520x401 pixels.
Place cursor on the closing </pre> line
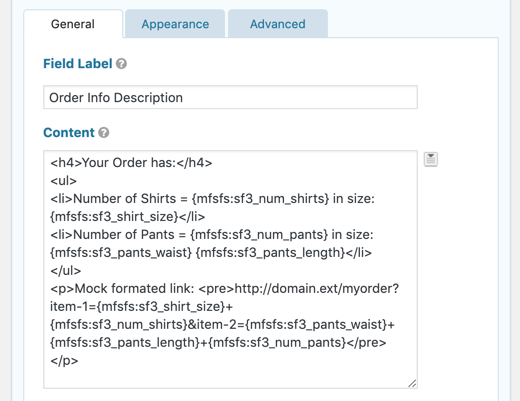click(218, 343)
